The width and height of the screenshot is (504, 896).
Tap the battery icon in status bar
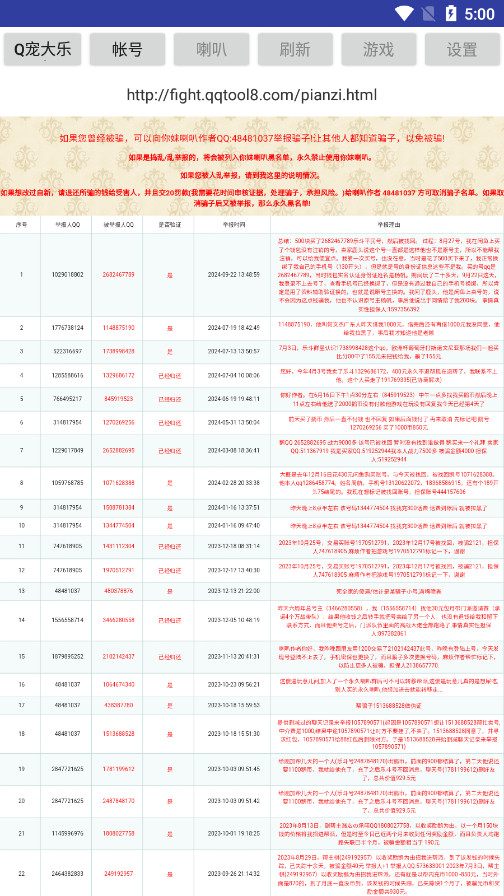451,13
